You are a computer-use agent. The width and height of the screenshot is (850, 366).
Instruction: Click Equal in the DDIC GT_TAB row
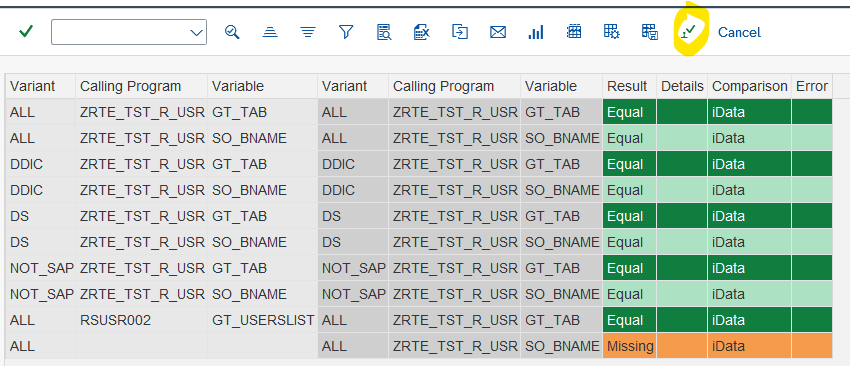pos(629,164)
